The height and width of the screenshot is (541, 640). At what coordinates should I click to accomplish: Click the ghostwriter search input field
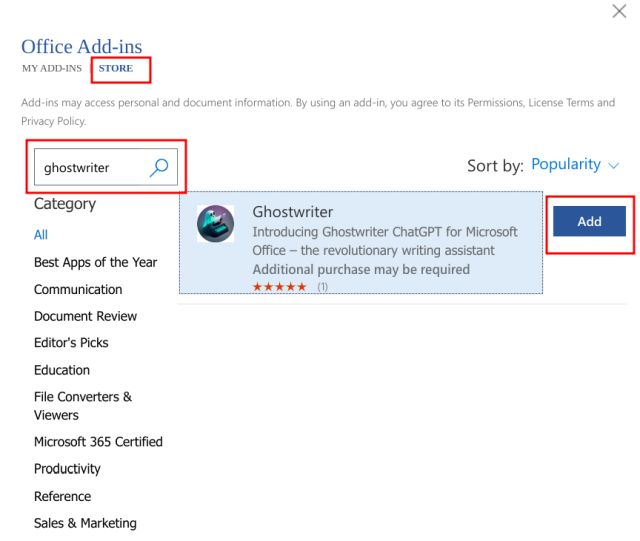click(90, 168)
